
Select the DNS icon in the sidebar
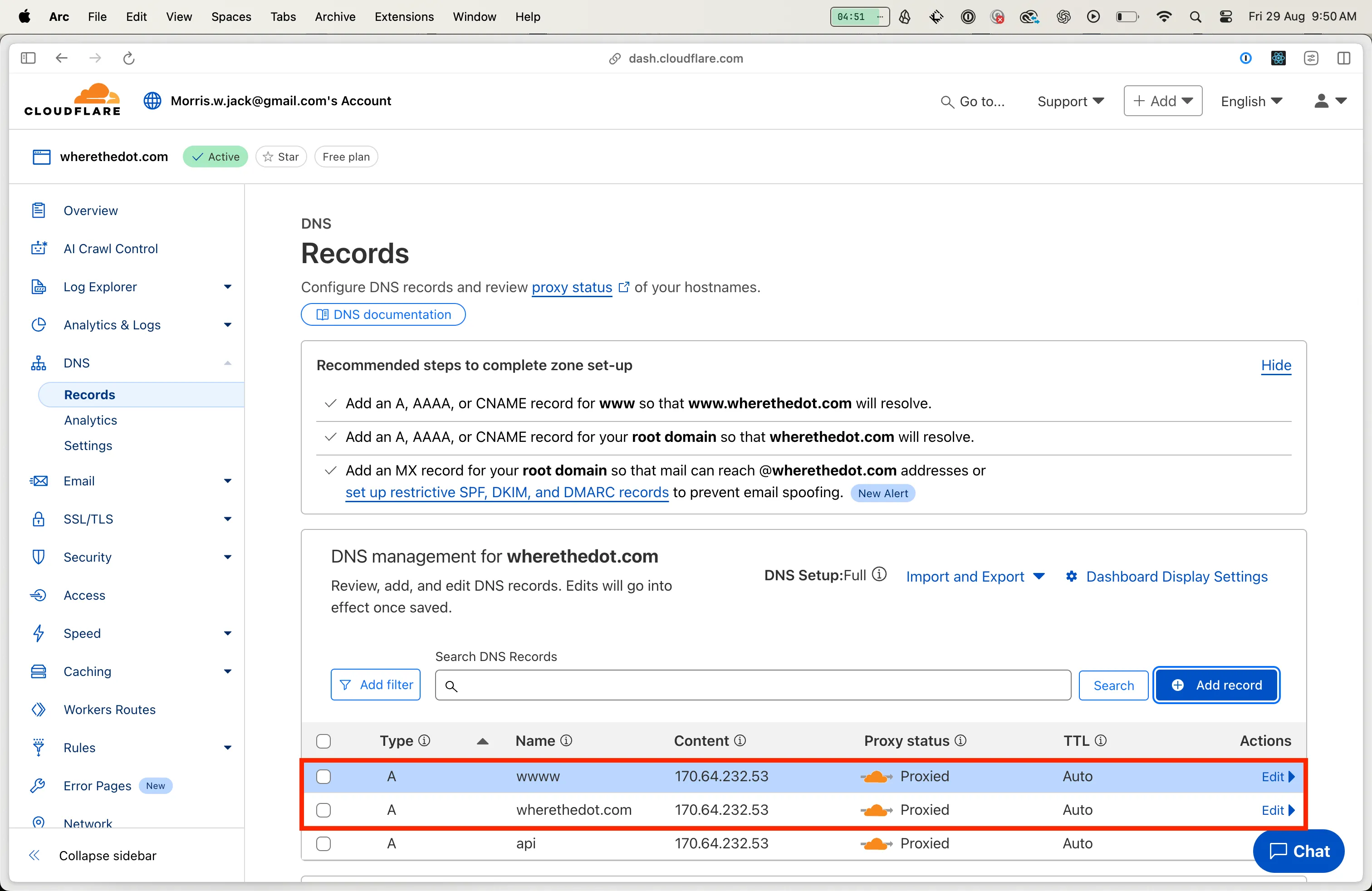(x=38, y=362)
